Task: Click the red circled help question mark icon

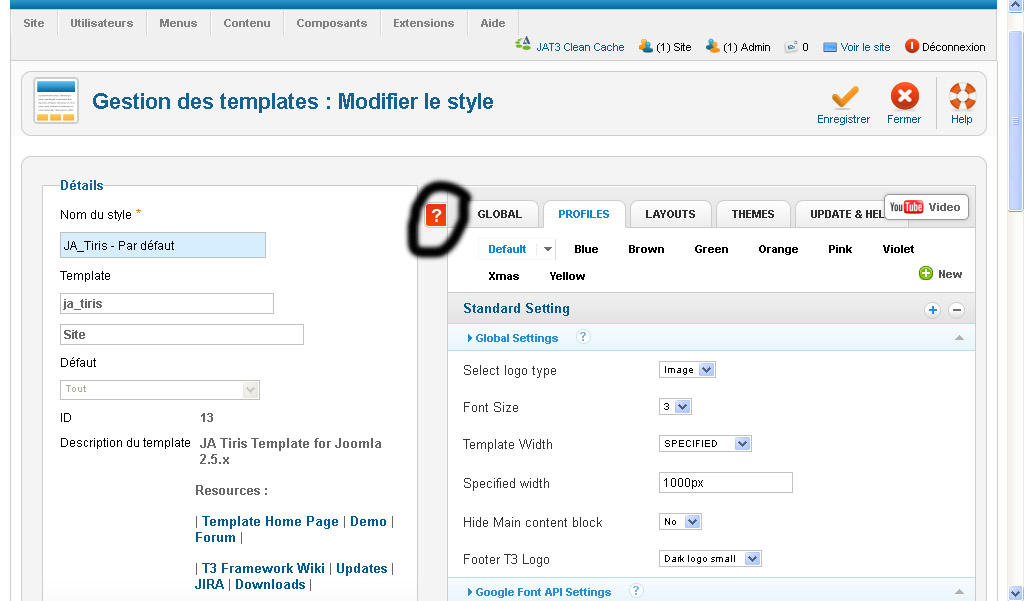Action: (x=435, y=214)
